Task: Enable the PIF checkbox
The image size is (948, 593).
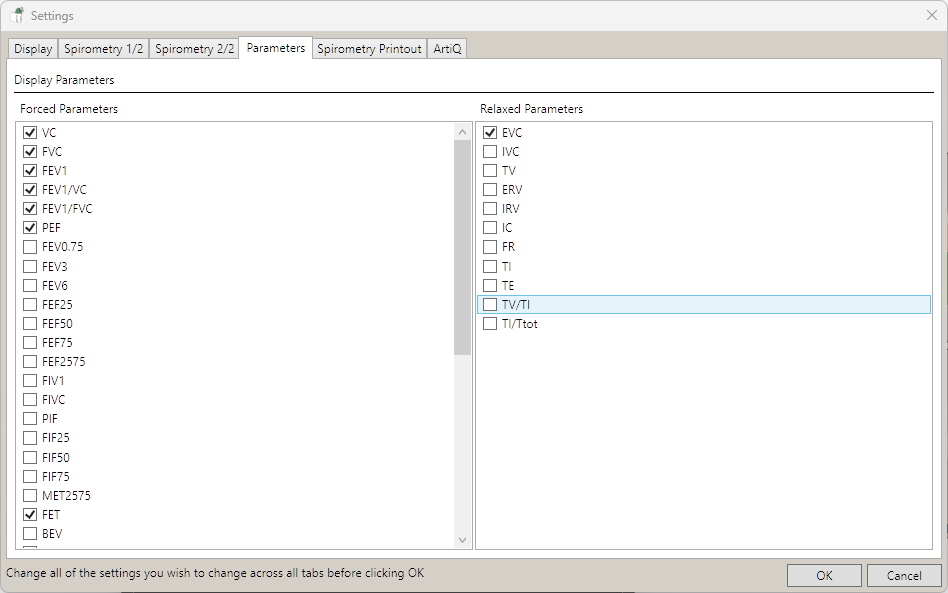Action: 30,419
